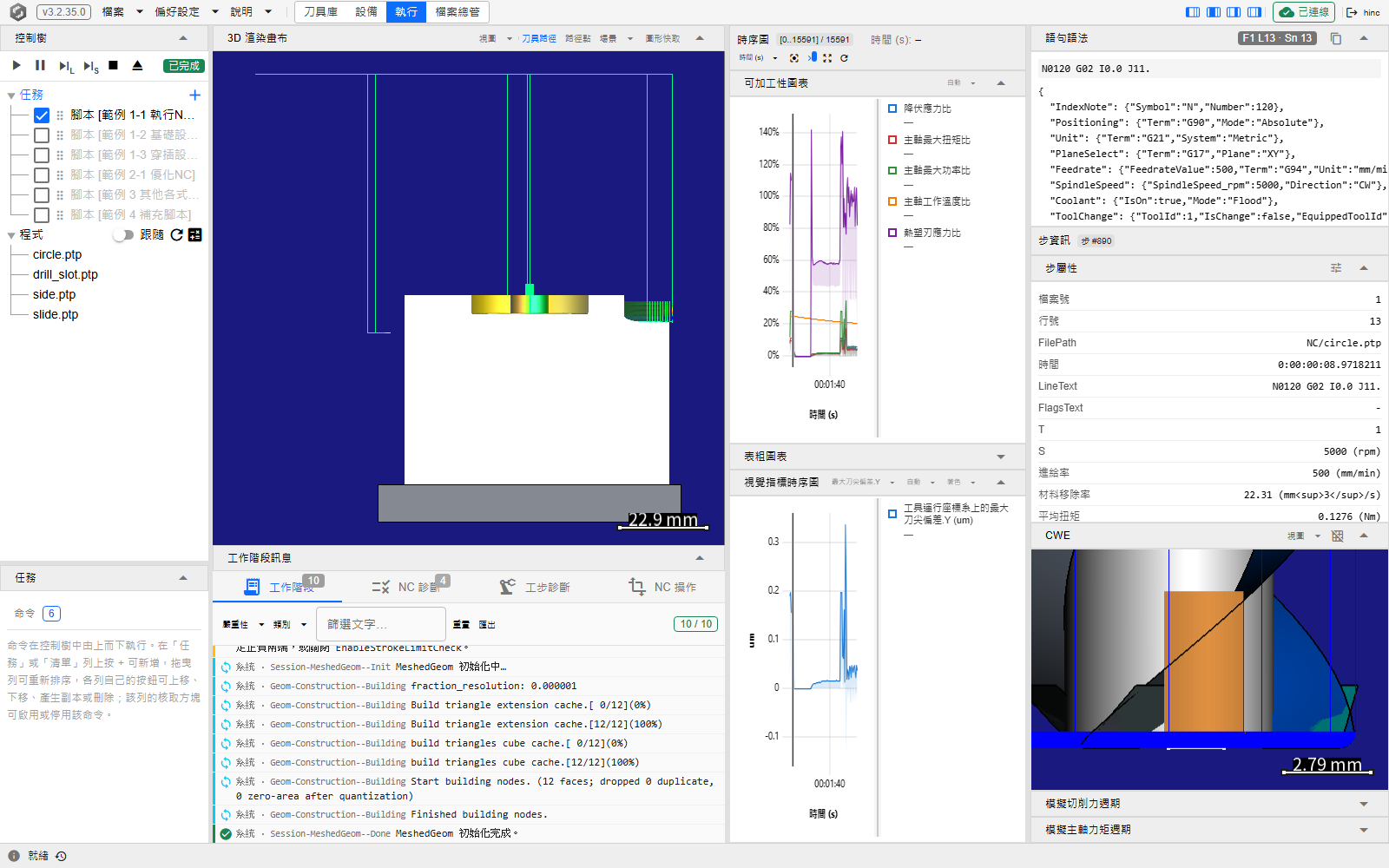Image resolution: width=1389 pixels, height=868 pixels.
Task: Switch to the 檔案總管 tab
Action: click(458, 12)
